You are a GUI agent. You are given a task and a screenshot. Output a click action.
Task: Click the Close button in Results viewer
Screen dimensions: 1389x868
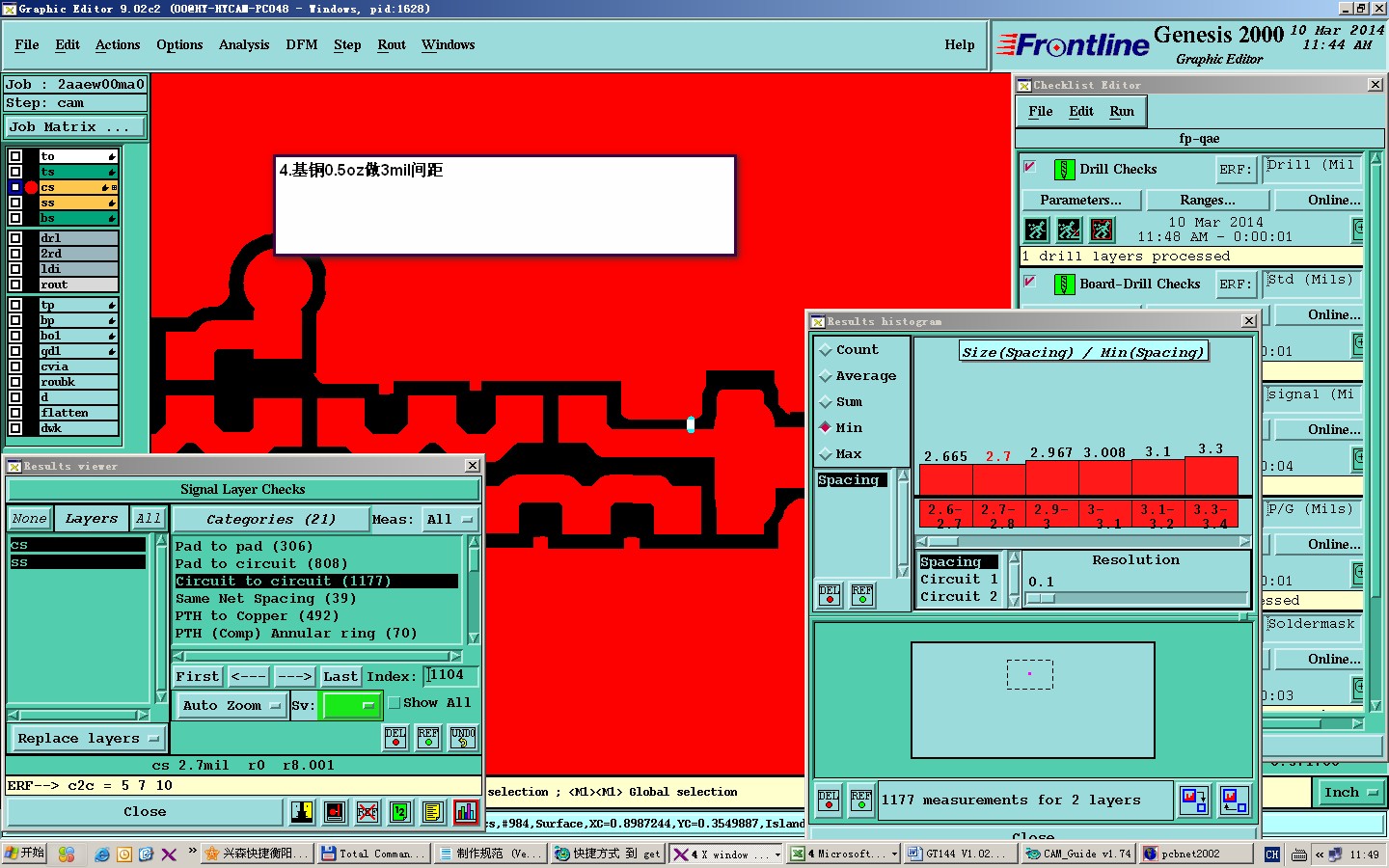[145, 812]
